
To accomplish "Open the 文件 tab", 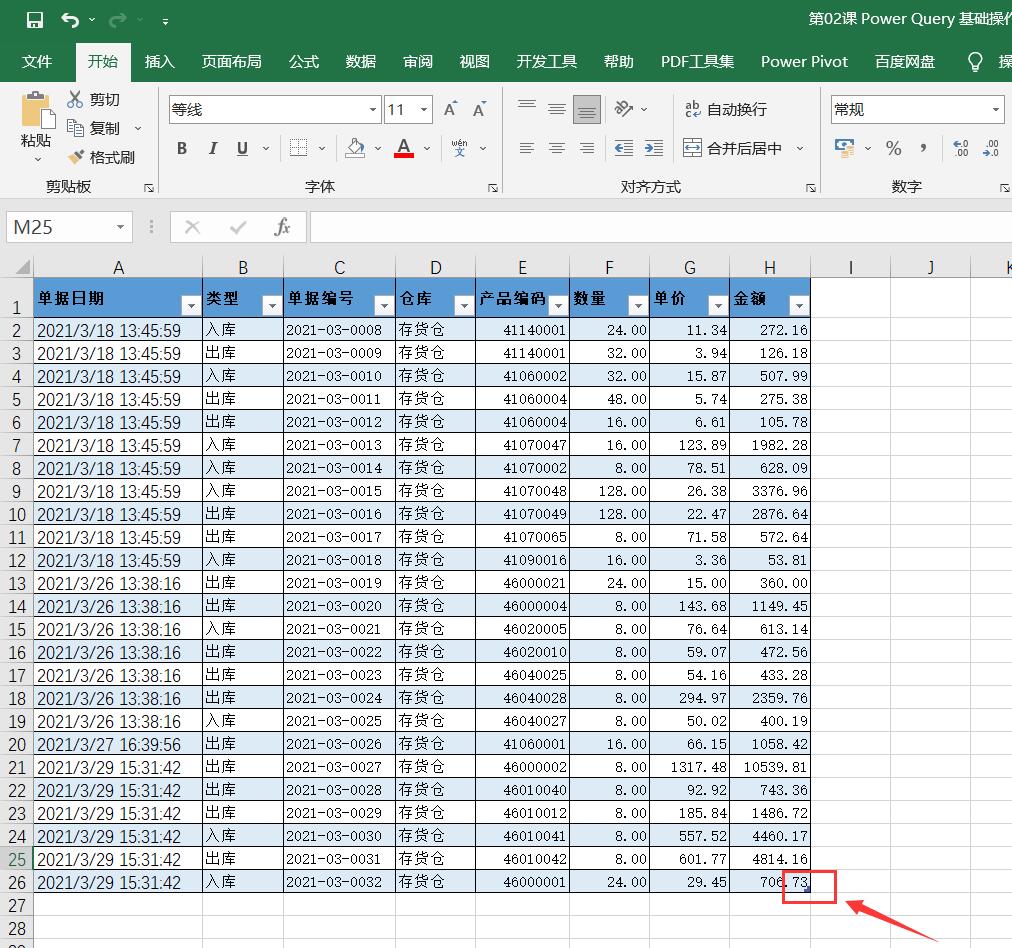I will click(x=37, y=62).
